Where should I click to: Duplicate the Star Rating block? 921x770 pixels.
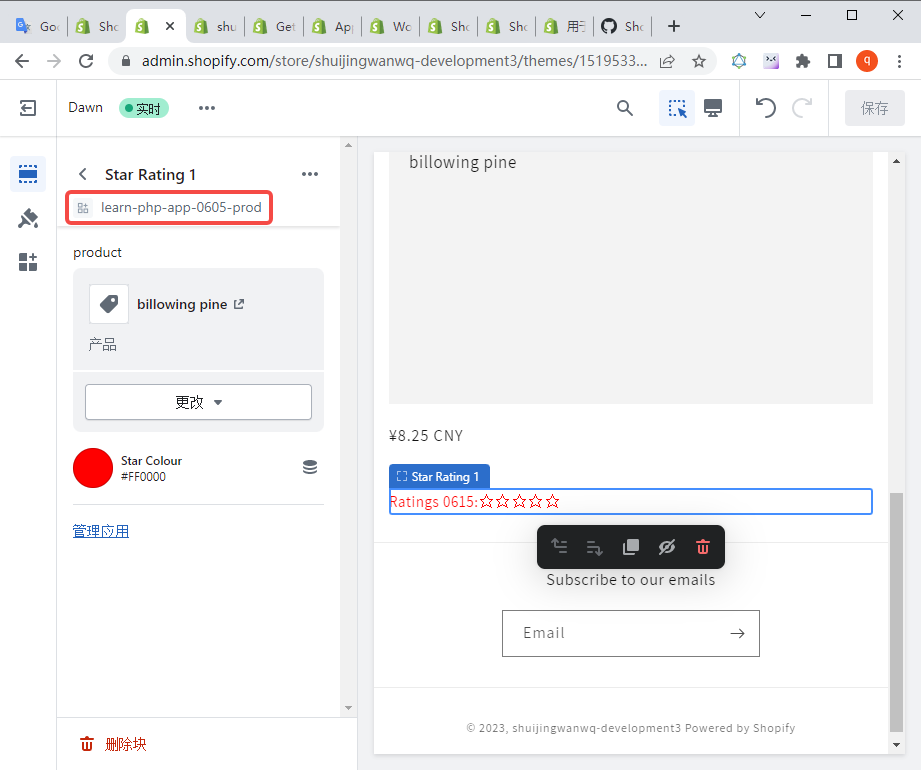tap(631, 547)
